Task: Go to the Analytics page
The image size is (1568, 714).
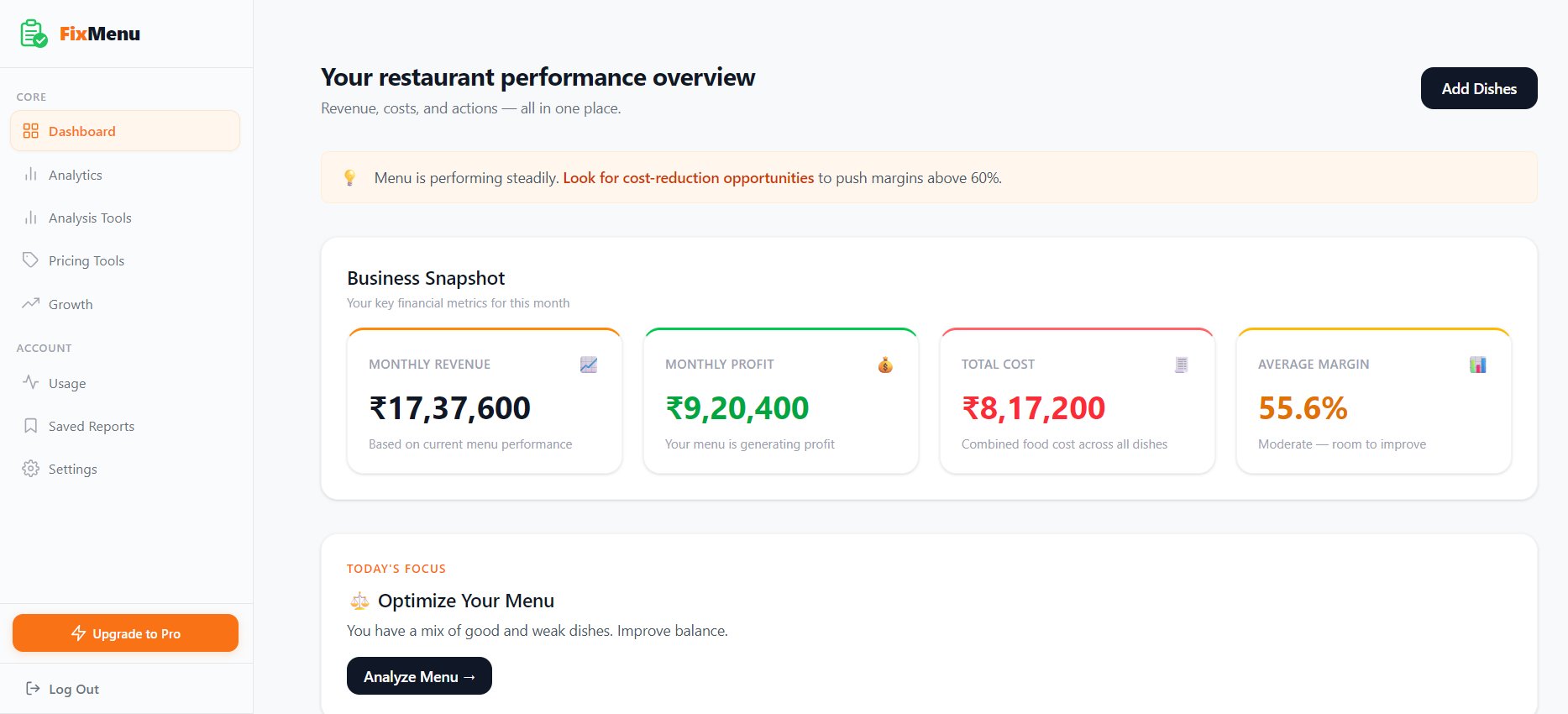Action: pos(125,175)
